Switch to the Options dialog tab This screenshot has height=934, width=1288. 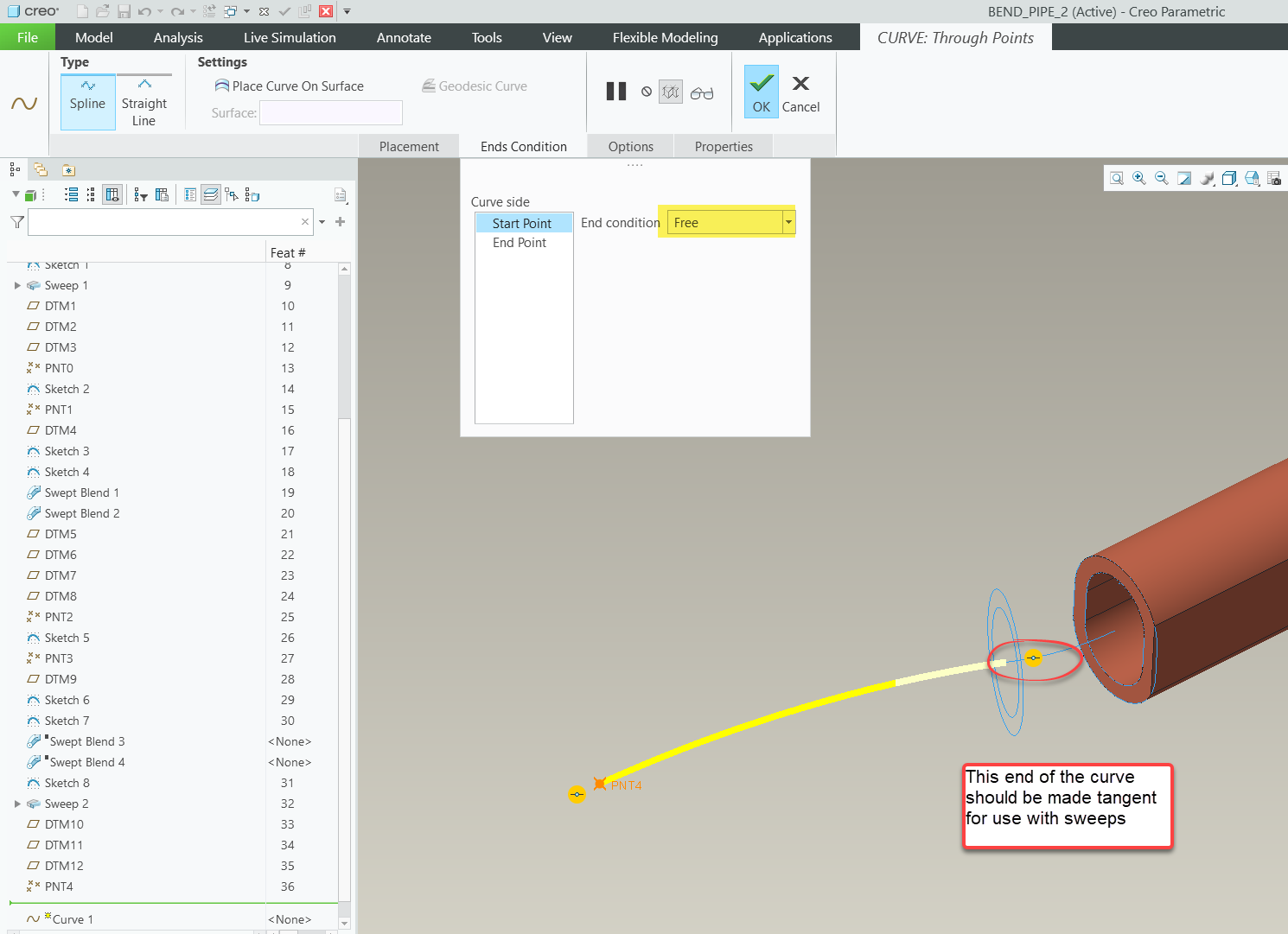[x=630, y=145]
